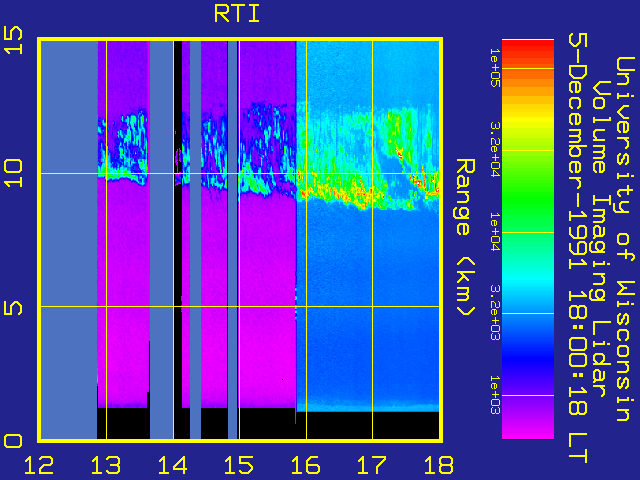Click the x-axis time label 15
This screenshot has width=640, height=480.
click(239, 465)
